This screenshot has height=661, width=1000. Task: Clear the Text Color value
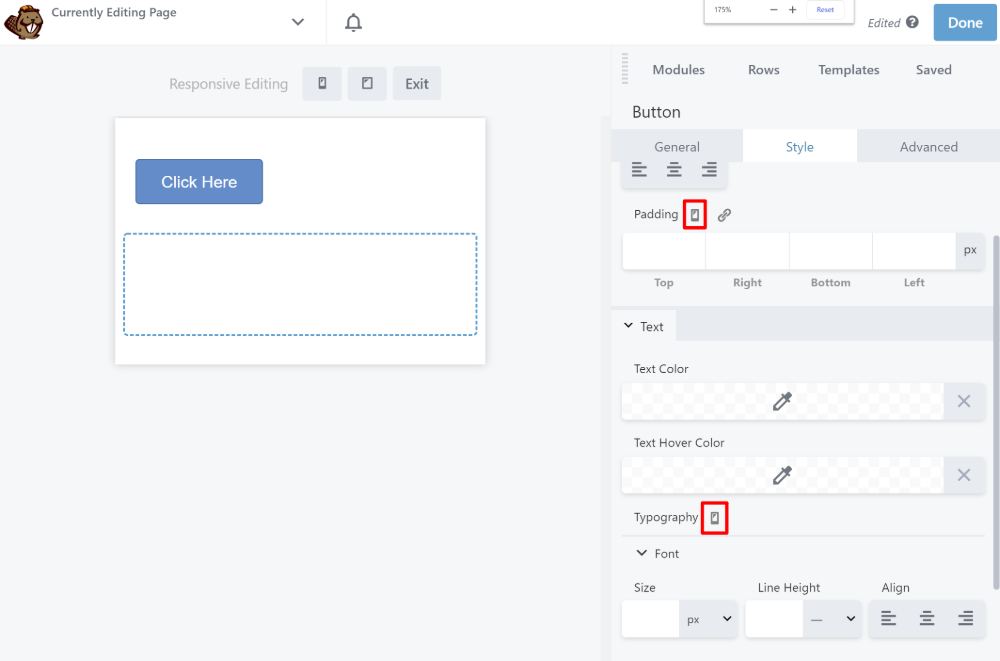(964, 401)
